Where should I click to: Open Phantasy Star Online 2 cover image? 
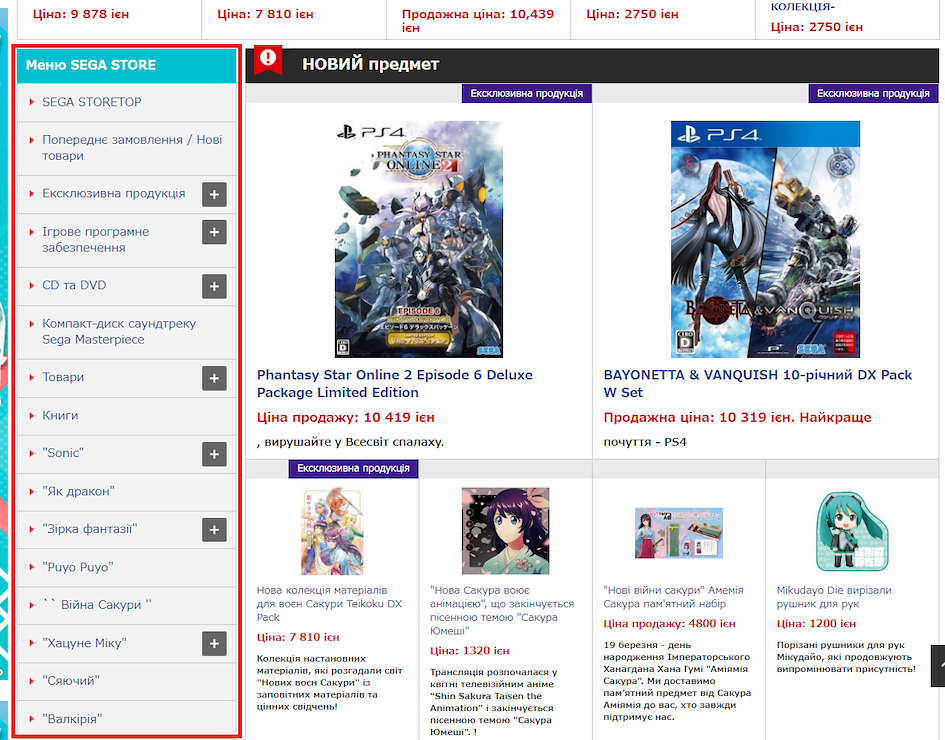click(x=419, y=239)
